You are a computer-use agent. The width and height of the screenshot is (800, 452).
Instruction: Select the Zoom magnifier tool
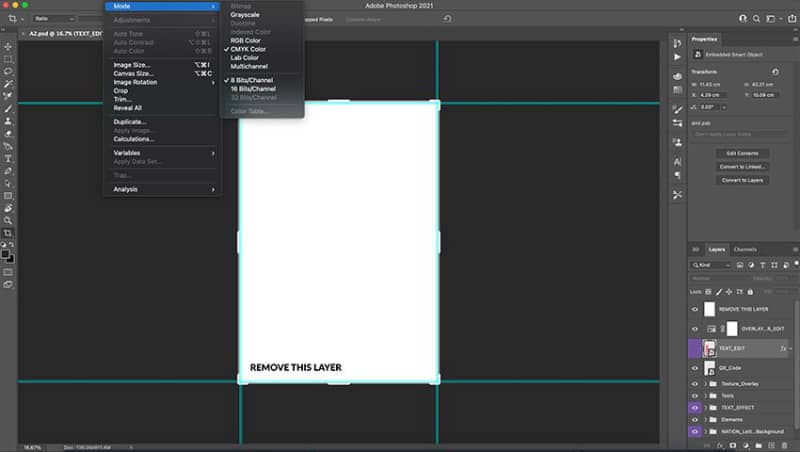coord(8,221)
